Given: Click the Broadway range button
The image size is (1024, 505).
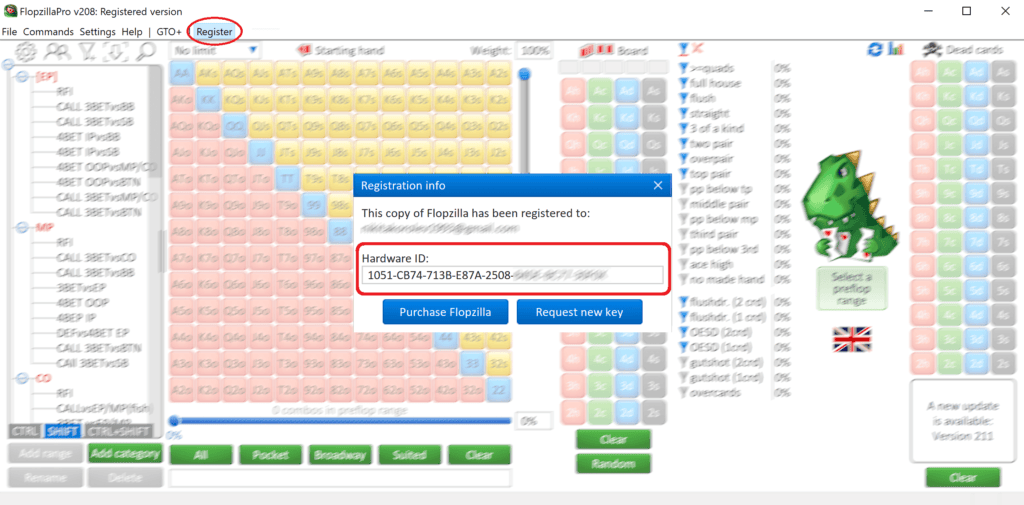Looking at the screenshot, I should 340,455.
